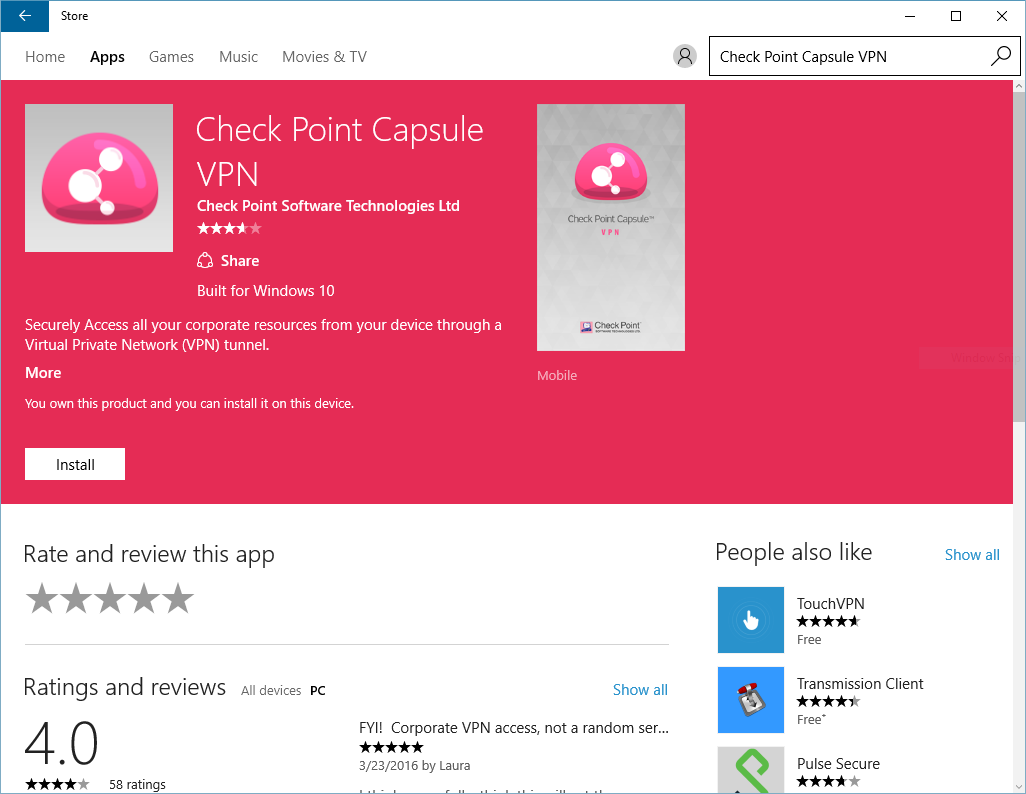Switch to the Movies & TV tab

tap(324, 57)
